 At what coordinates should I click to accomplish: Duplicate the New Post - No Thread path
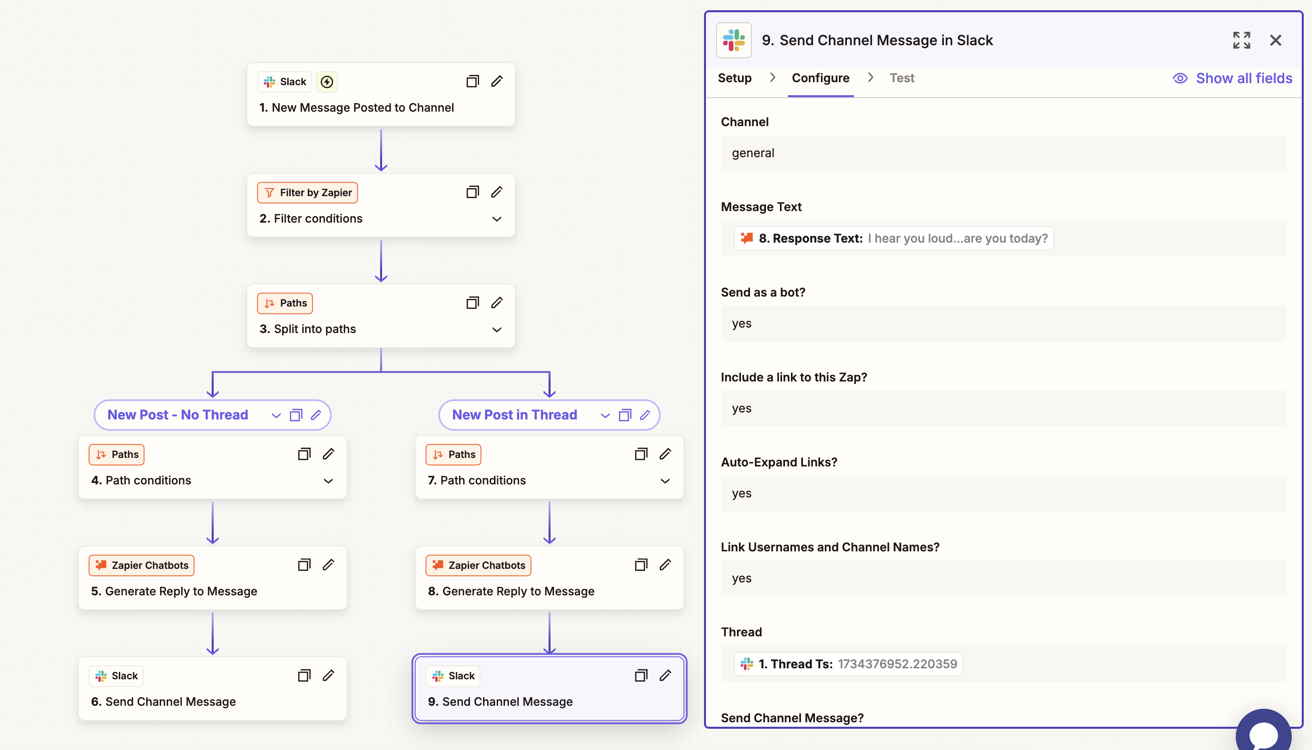point(296,415)
